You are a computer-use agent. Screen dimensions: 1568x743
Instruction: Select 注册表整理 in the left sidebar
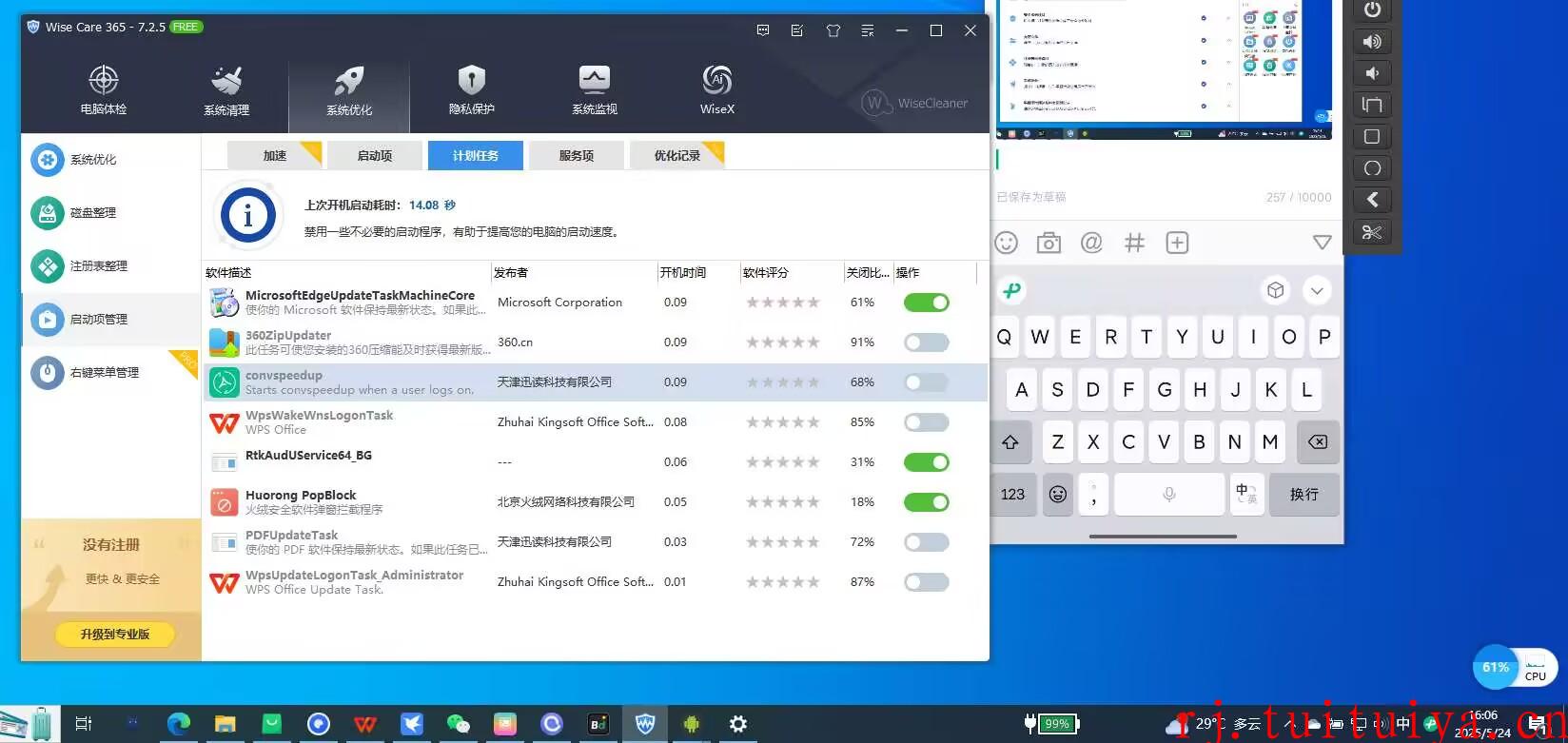(x=110, y=266)
